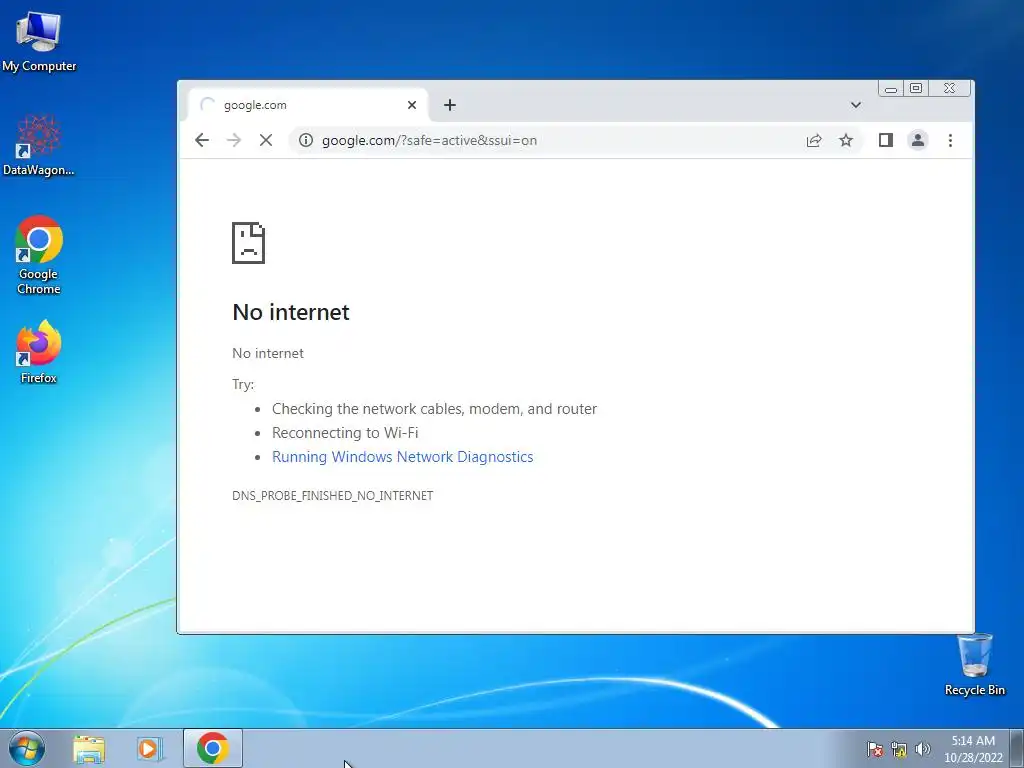
Task: Share this page using the share icon
Action: pos(814,140)
